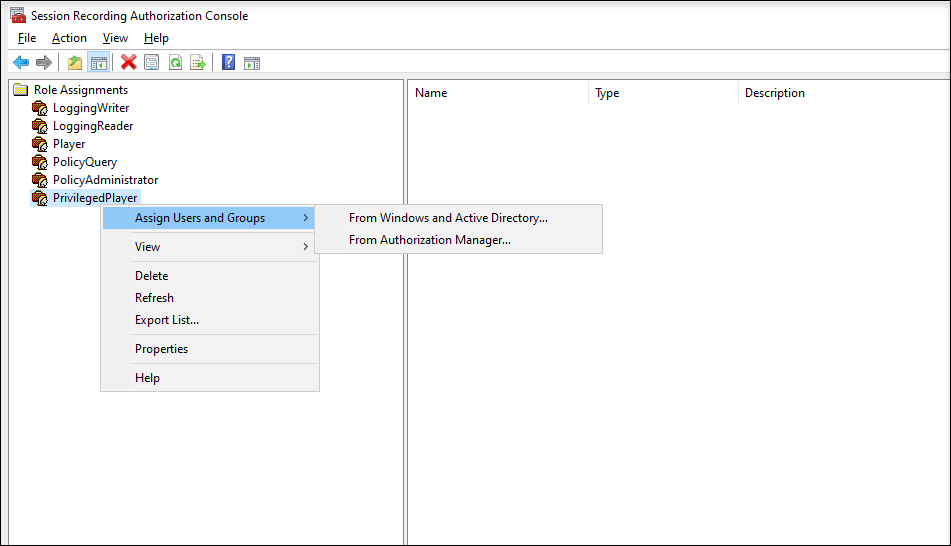
Task: Select the Role Assignments root folder
Action: [x=80, y=90]
